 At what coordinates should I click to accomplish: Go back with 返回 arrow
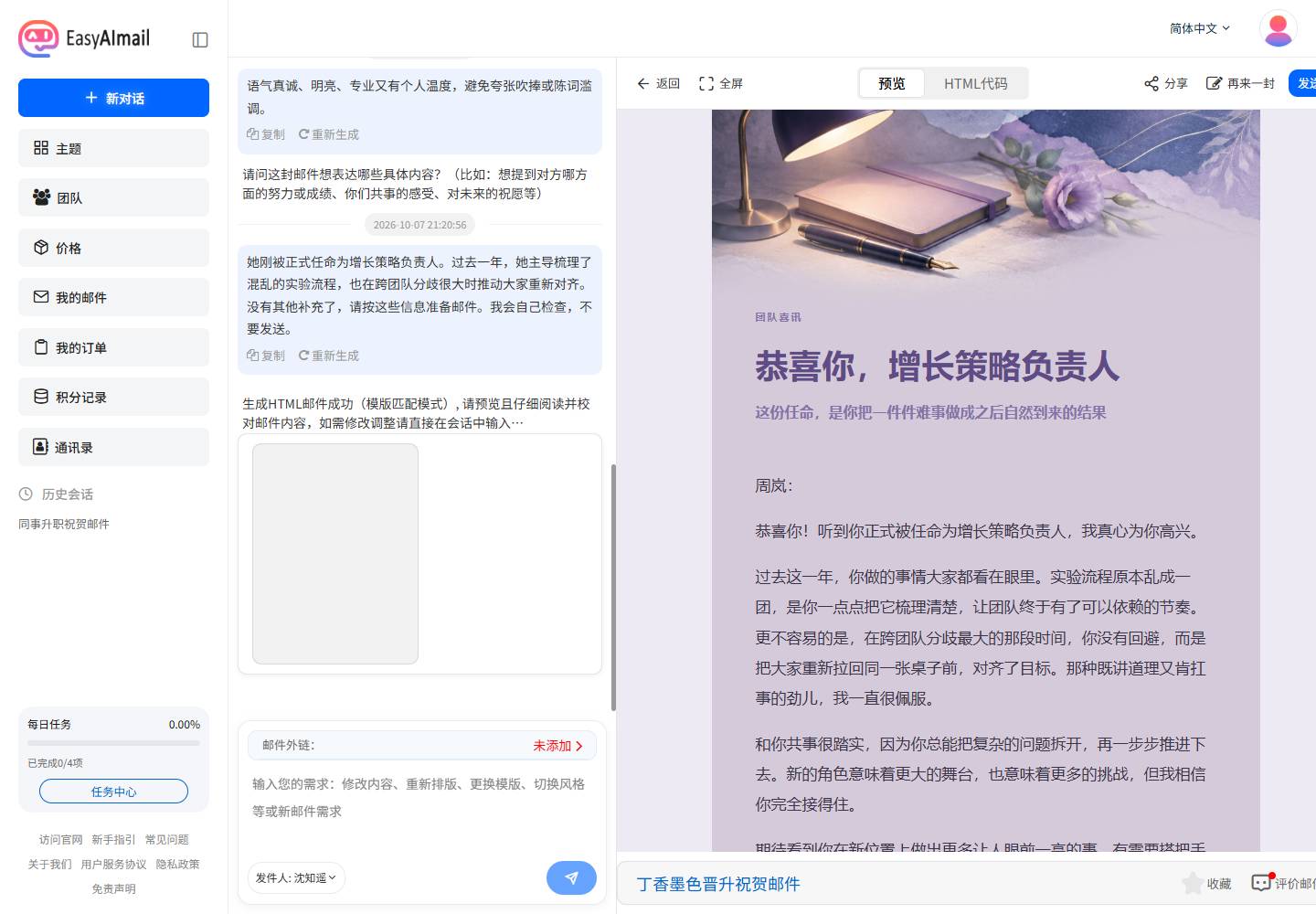coord(658,83)
